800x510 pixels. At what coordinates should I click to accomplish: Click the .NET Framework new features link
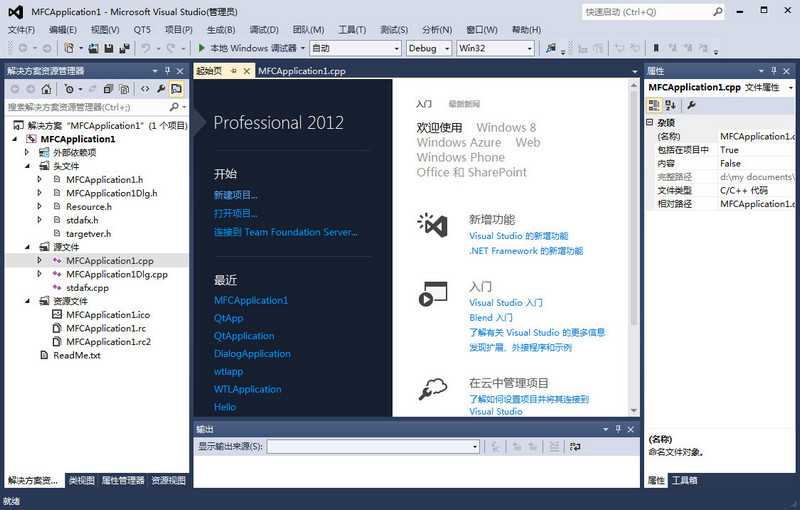click(526, 251)
